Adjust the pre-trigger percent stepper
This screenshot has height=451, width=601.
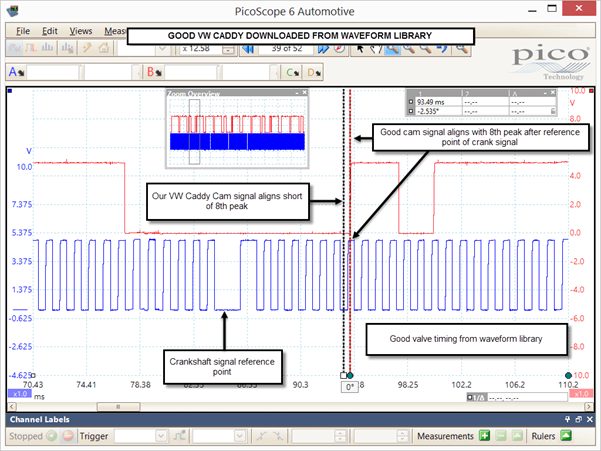pos(402,436)
